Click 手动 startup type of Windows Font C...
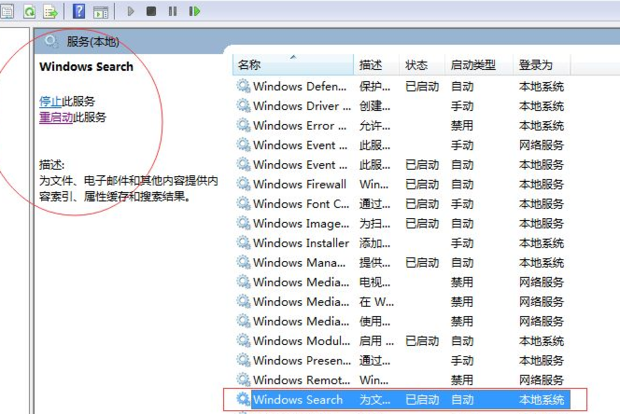 [462, 204]
